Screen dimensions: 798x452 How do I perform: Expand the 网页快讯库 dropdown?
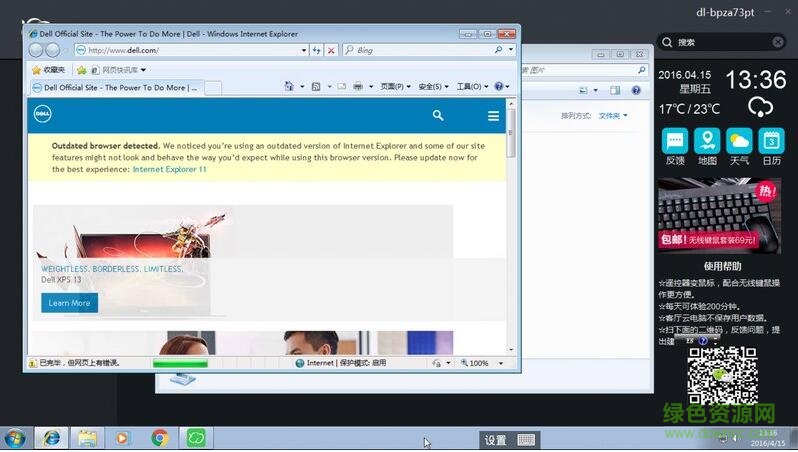tap(144, 70)
